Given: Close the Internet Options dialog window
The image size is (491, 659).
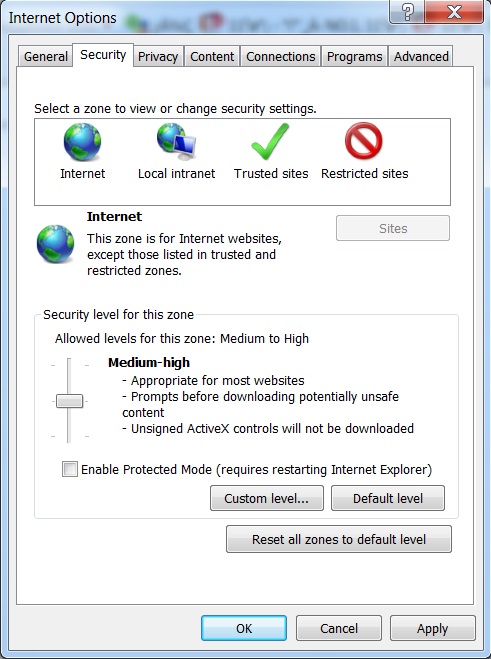Looking at the screenshot, I should [454, 12].
